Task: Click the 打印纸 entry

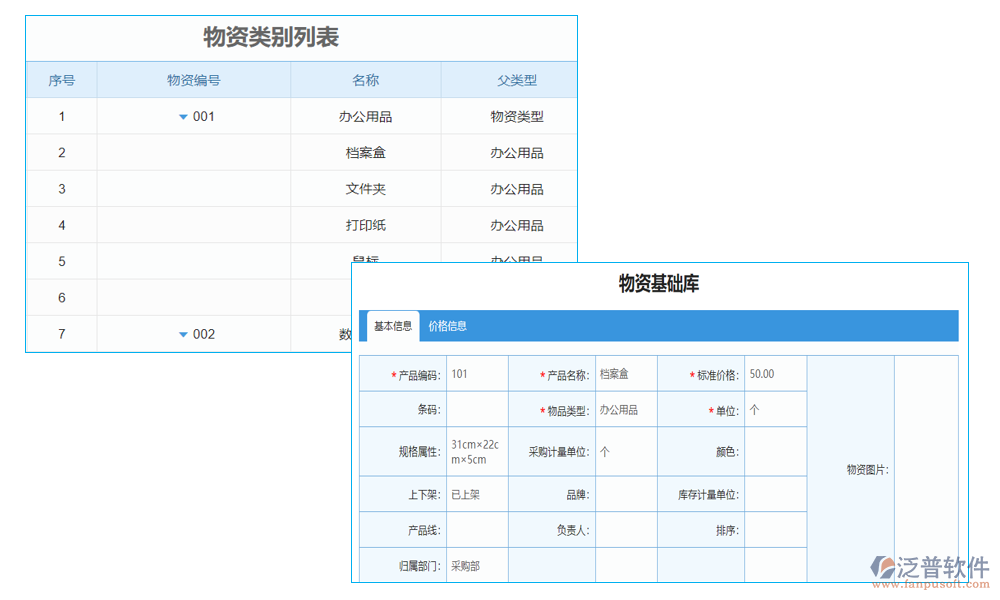Action: pyautogui.click(x=366, y=225)
